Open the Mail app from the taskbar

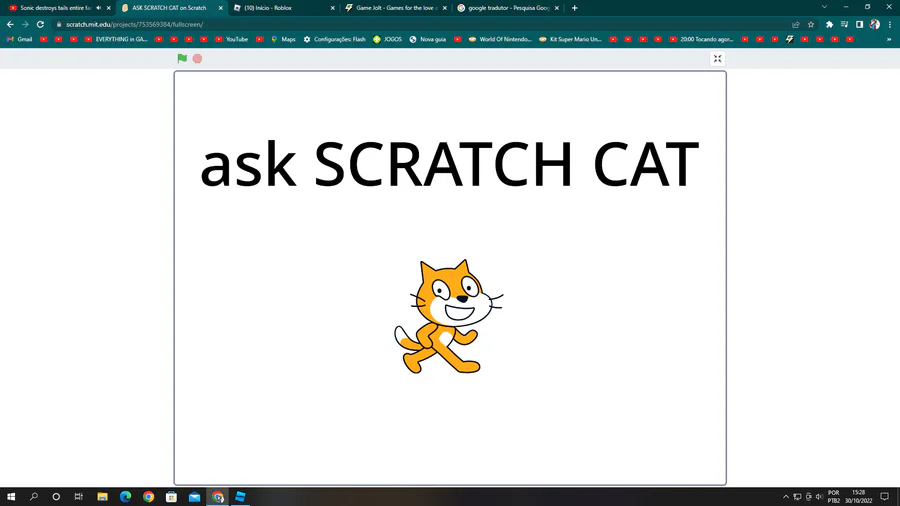pyautogui.click(x=194, y=497)
